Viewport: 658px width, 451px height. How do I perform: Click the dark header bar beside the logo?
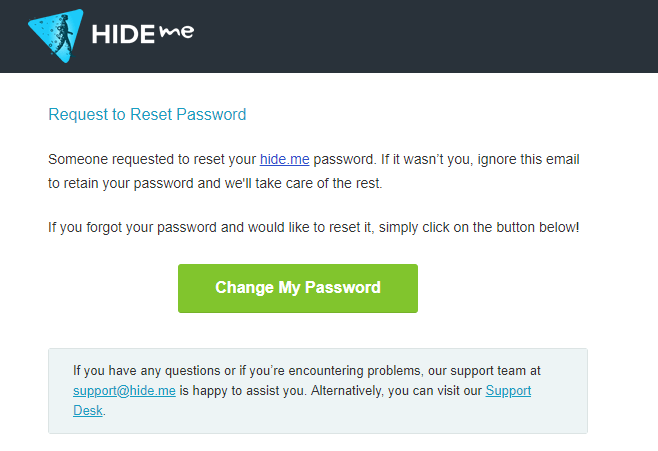[x=420, y=36]
